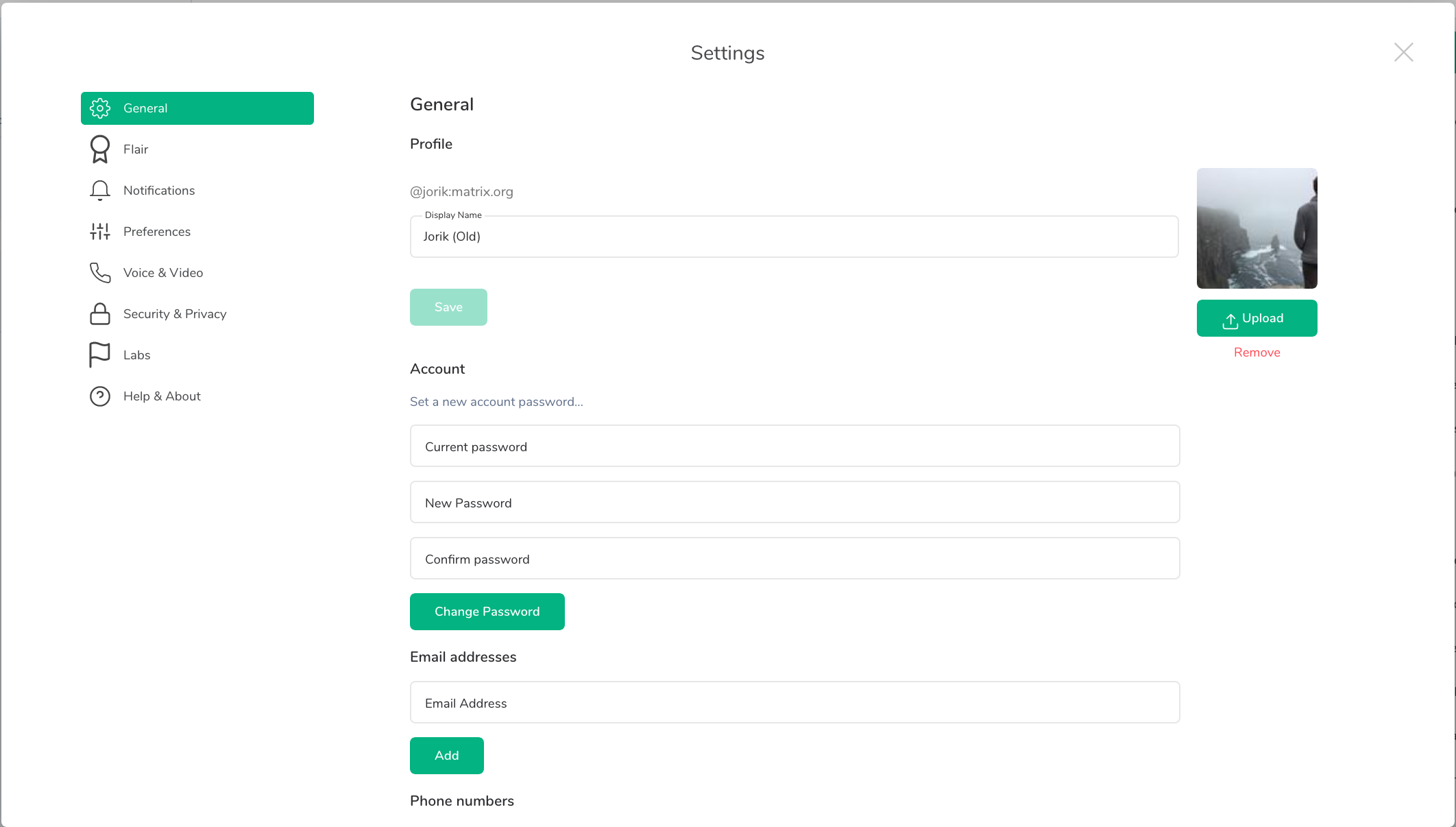The width and height of the screenshot is (1456, 827).
Task: Click the Change Password button
Action: click(x=487, y=612)
